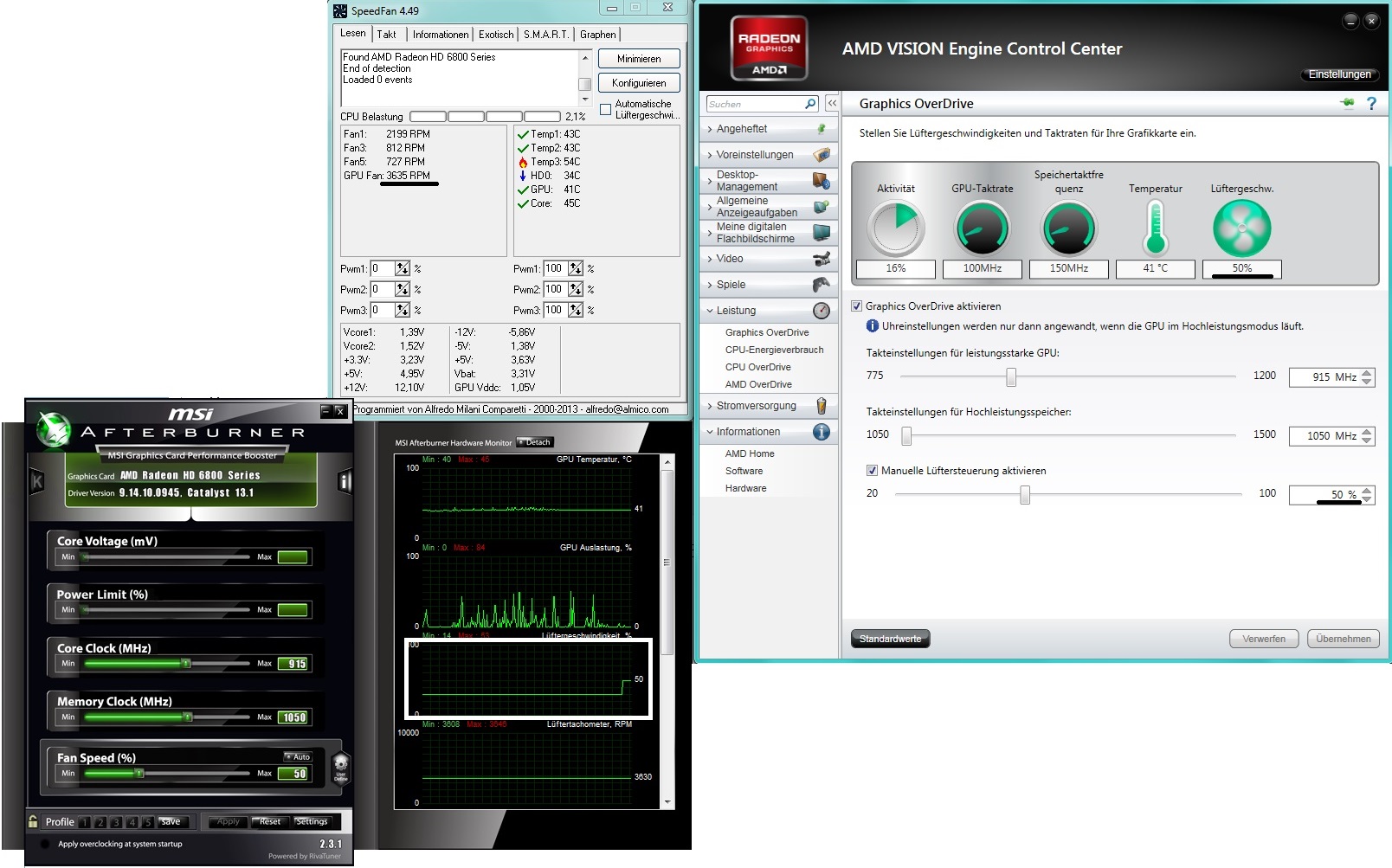This screenshot has height=868, width=1392.
Task: Toggle the Core 45C checkmark in SpeedFan
Action: tap(523, 203)
